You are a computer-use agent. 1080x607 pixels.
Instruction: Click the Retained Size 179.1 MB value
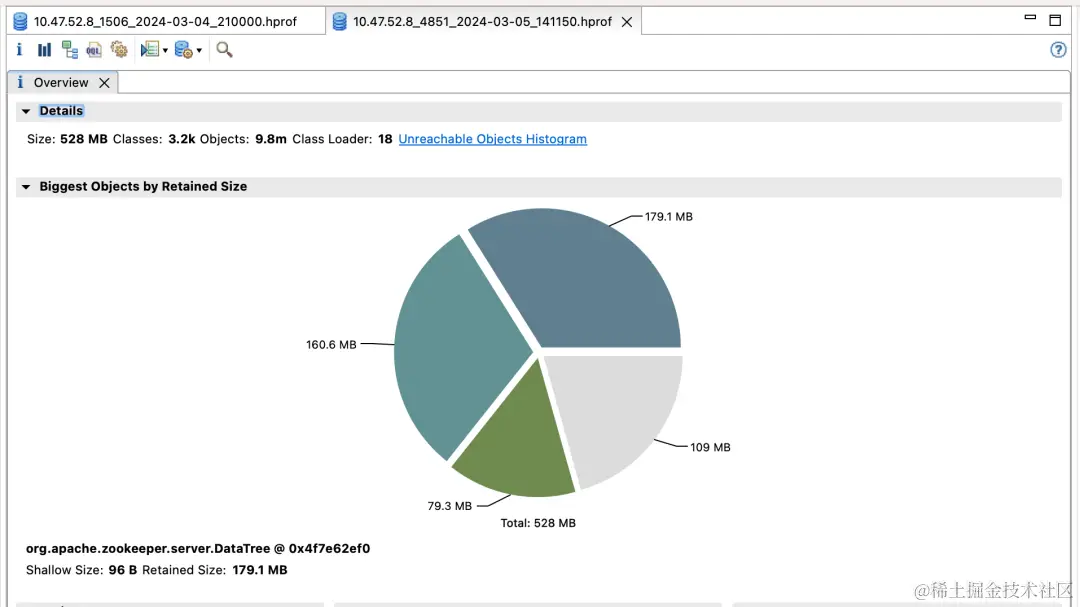(260, 570)
